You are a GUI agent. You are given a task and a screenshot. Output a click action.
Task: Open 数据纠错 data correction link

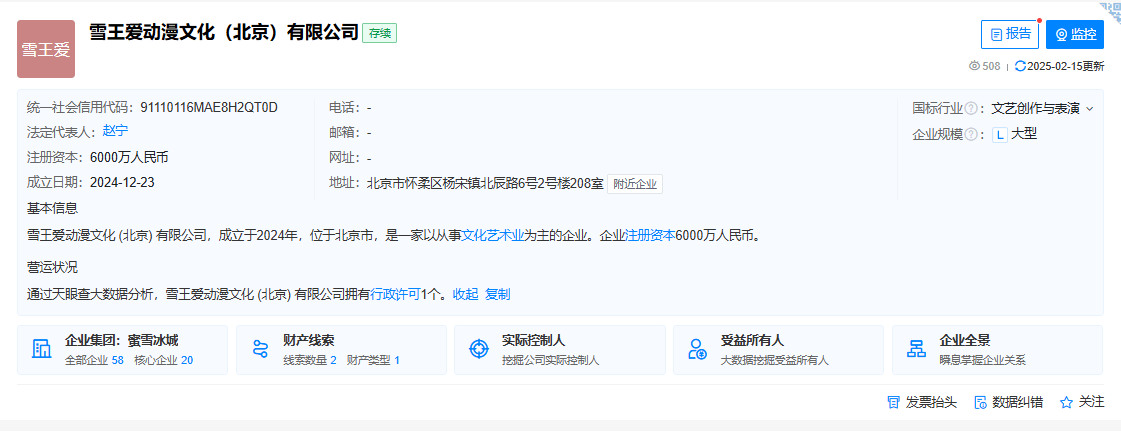1018,403
